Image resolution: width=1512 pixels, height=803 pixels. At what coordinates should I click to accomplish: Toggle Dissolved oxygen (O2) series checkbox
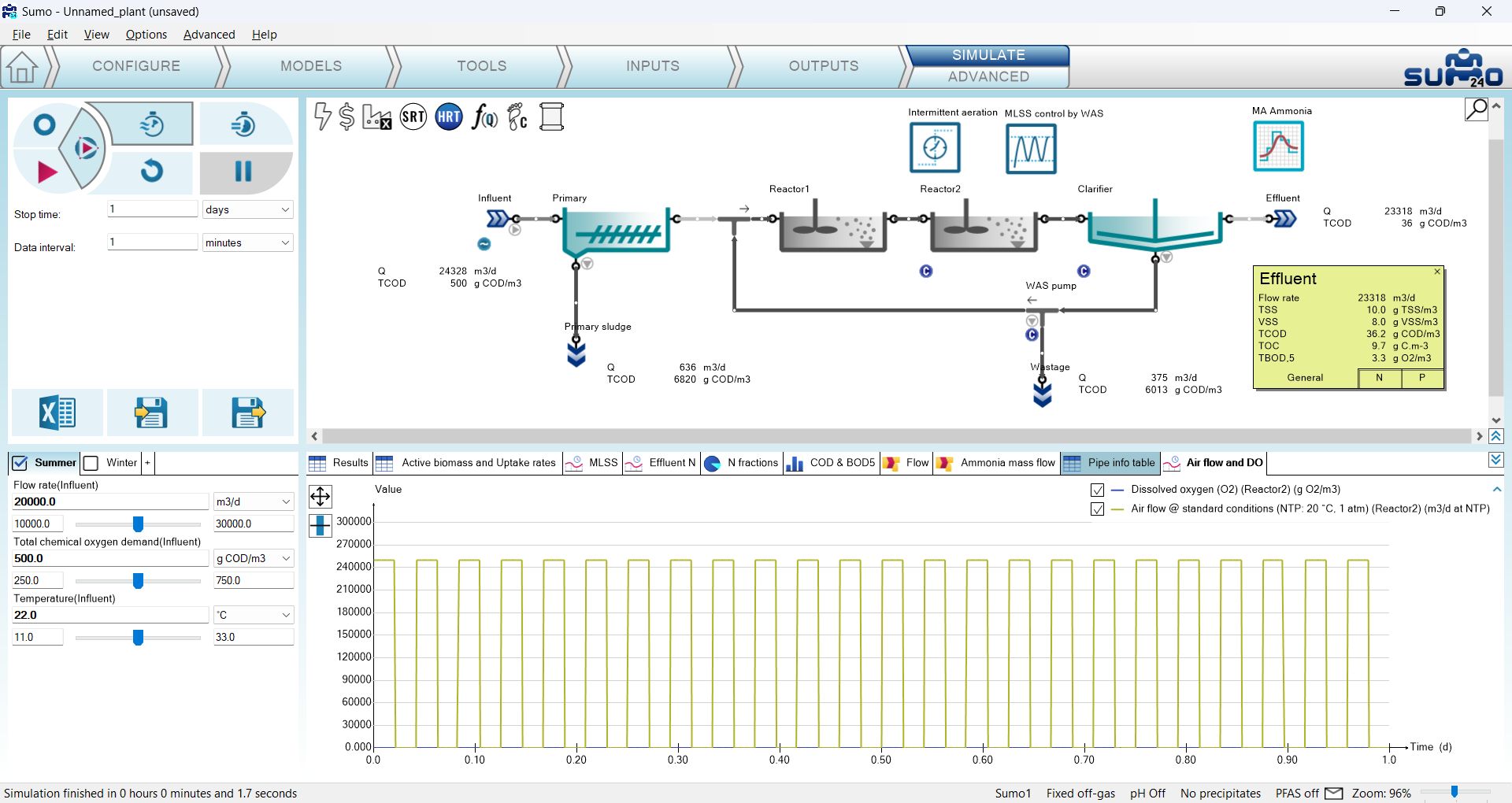coord(1097,490)
